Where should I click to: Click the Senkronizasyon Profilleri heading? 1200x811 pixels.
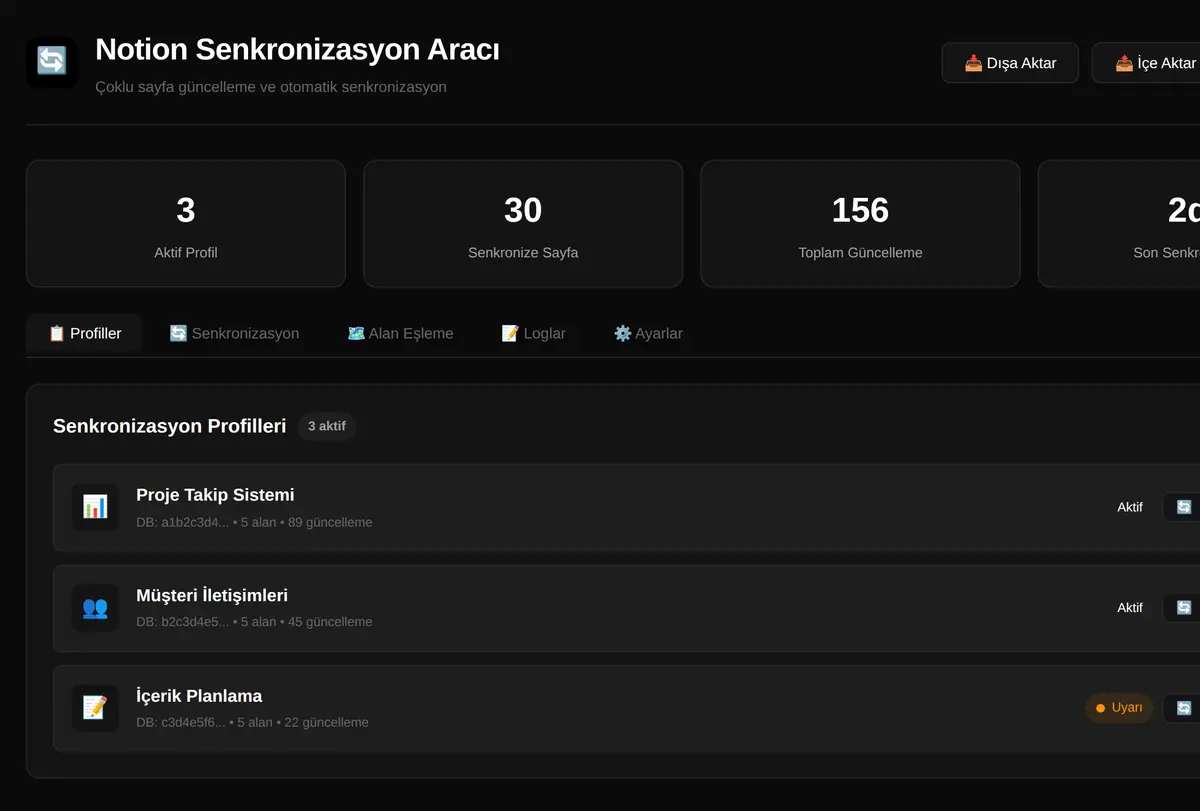[170, 426]
